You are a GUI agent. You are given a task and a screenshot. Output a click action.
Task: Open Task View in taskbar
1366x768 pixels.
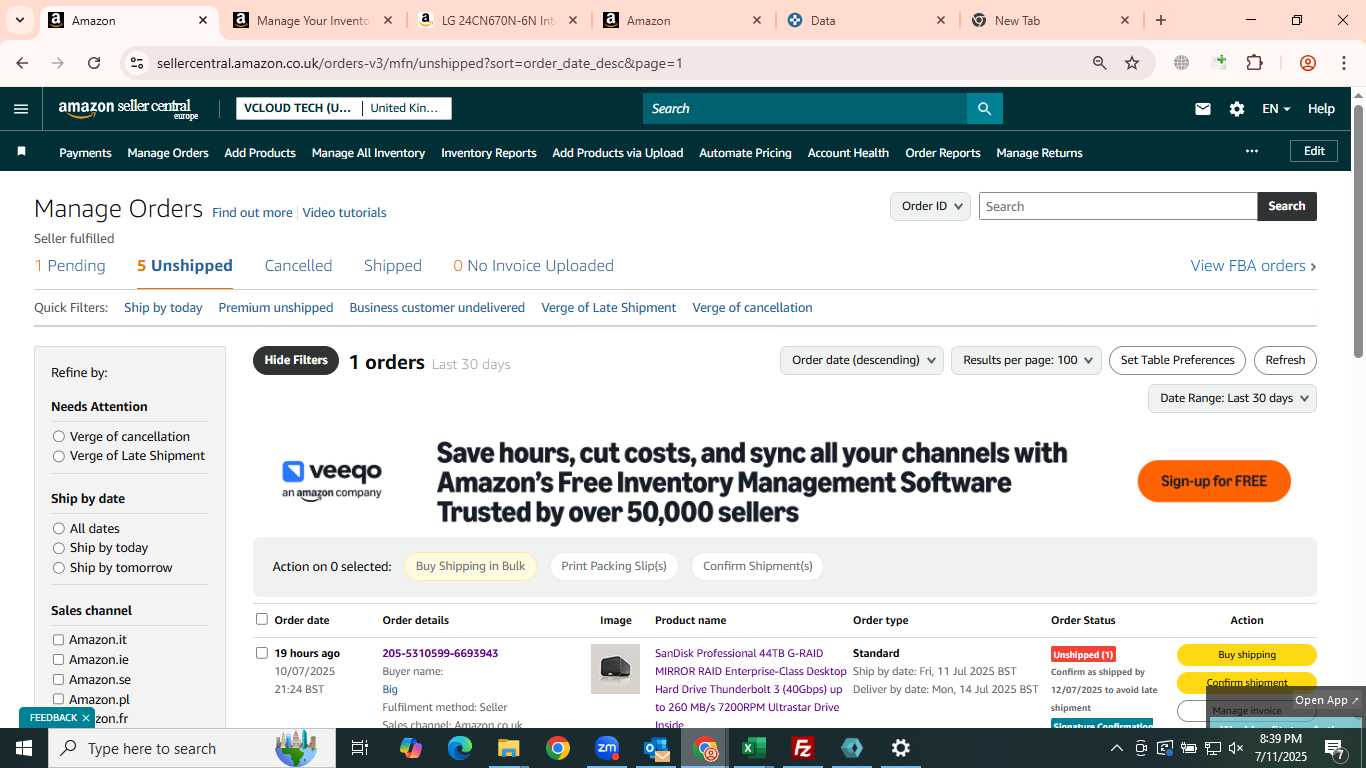tap(360, 748)
